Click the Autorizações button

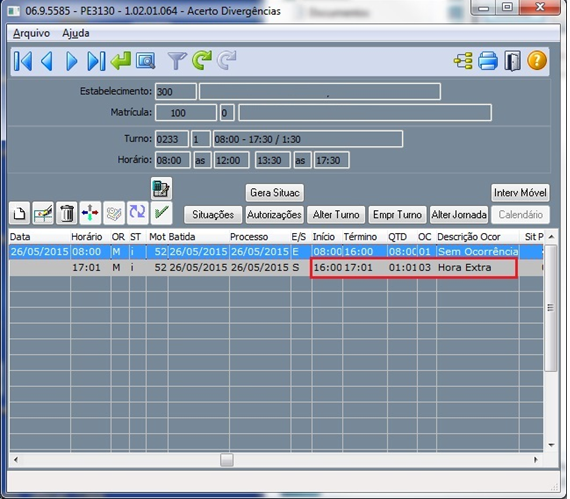click(274, 215)
